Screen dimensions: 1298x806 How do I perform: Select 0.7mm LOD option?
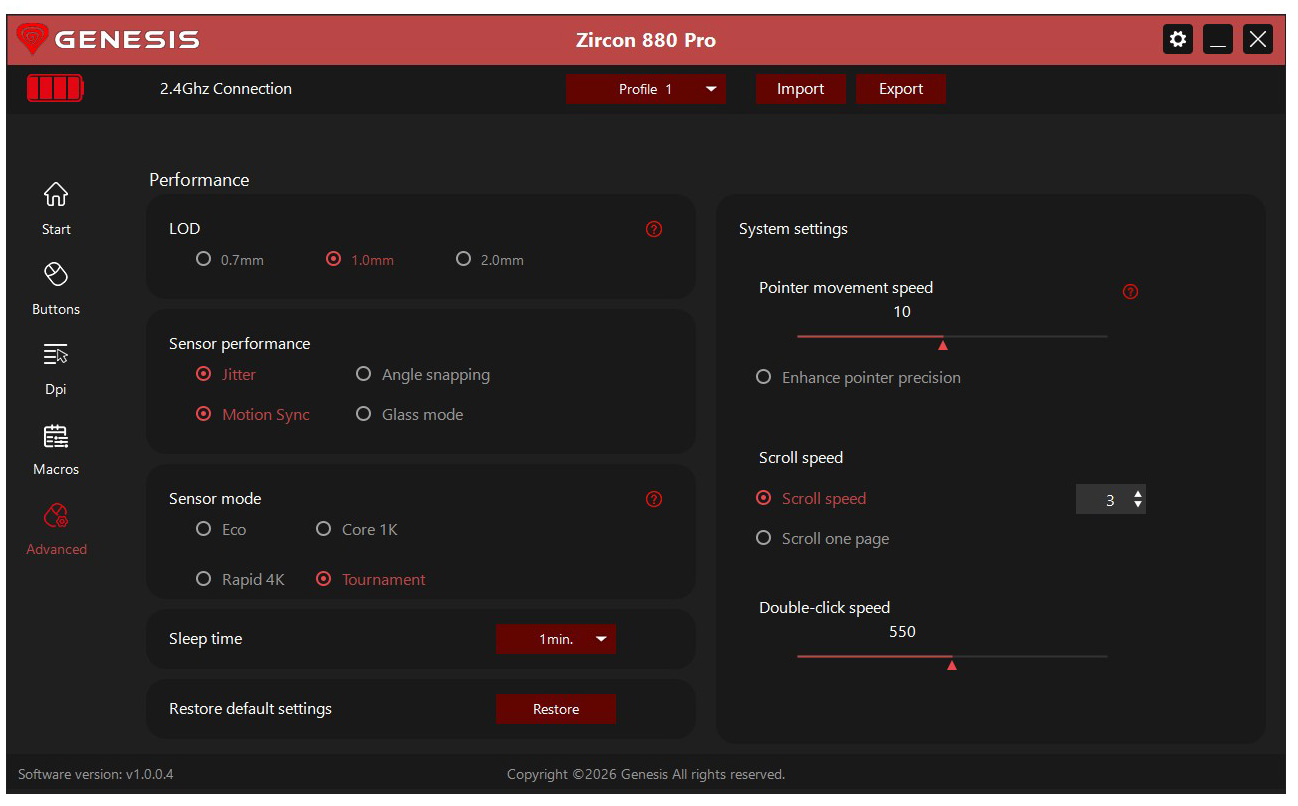click(x=230, y=259)
